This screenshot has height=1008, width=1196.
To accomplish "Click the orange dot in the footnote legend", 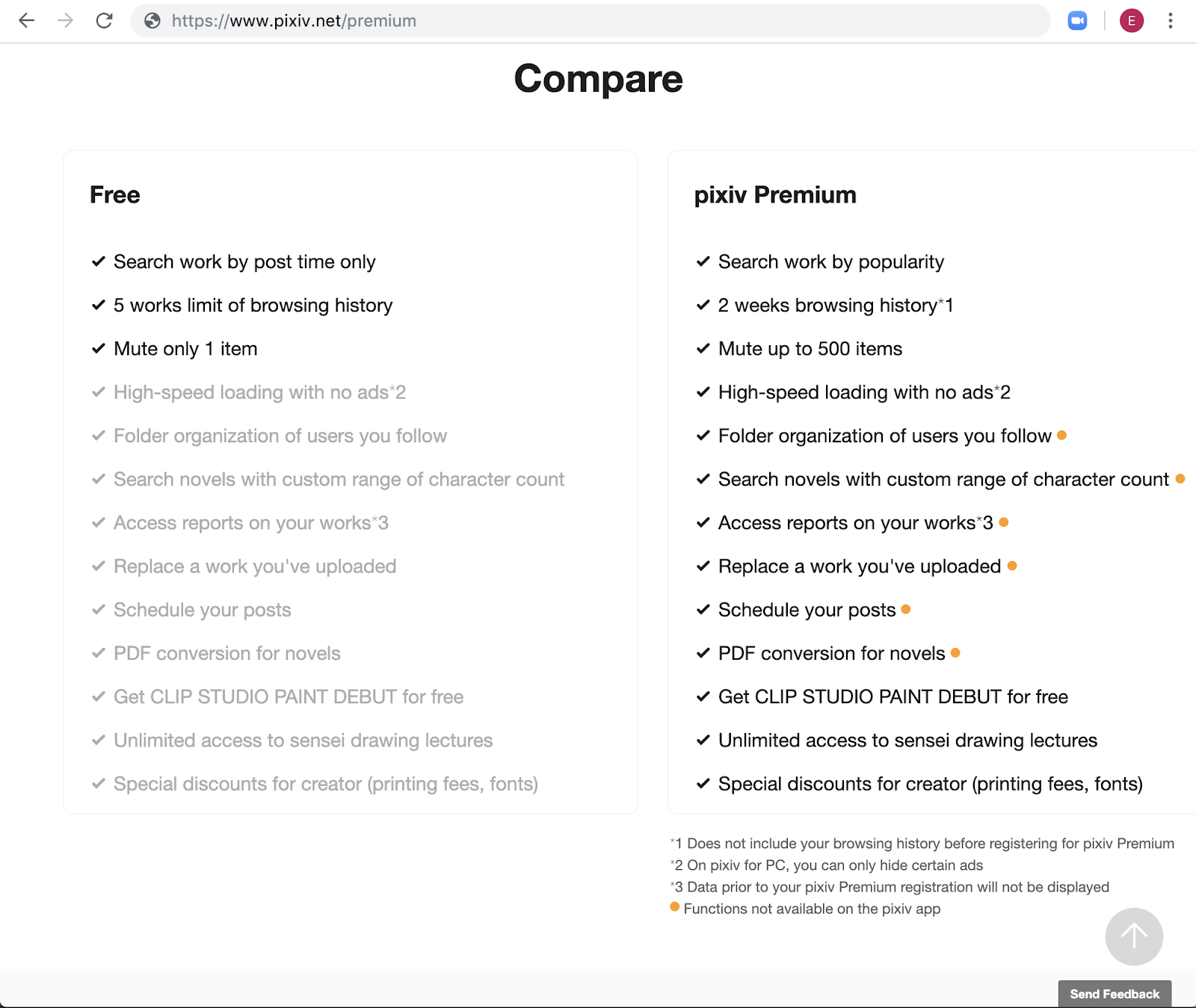I will pyautogui.click(x=675, y=907).
